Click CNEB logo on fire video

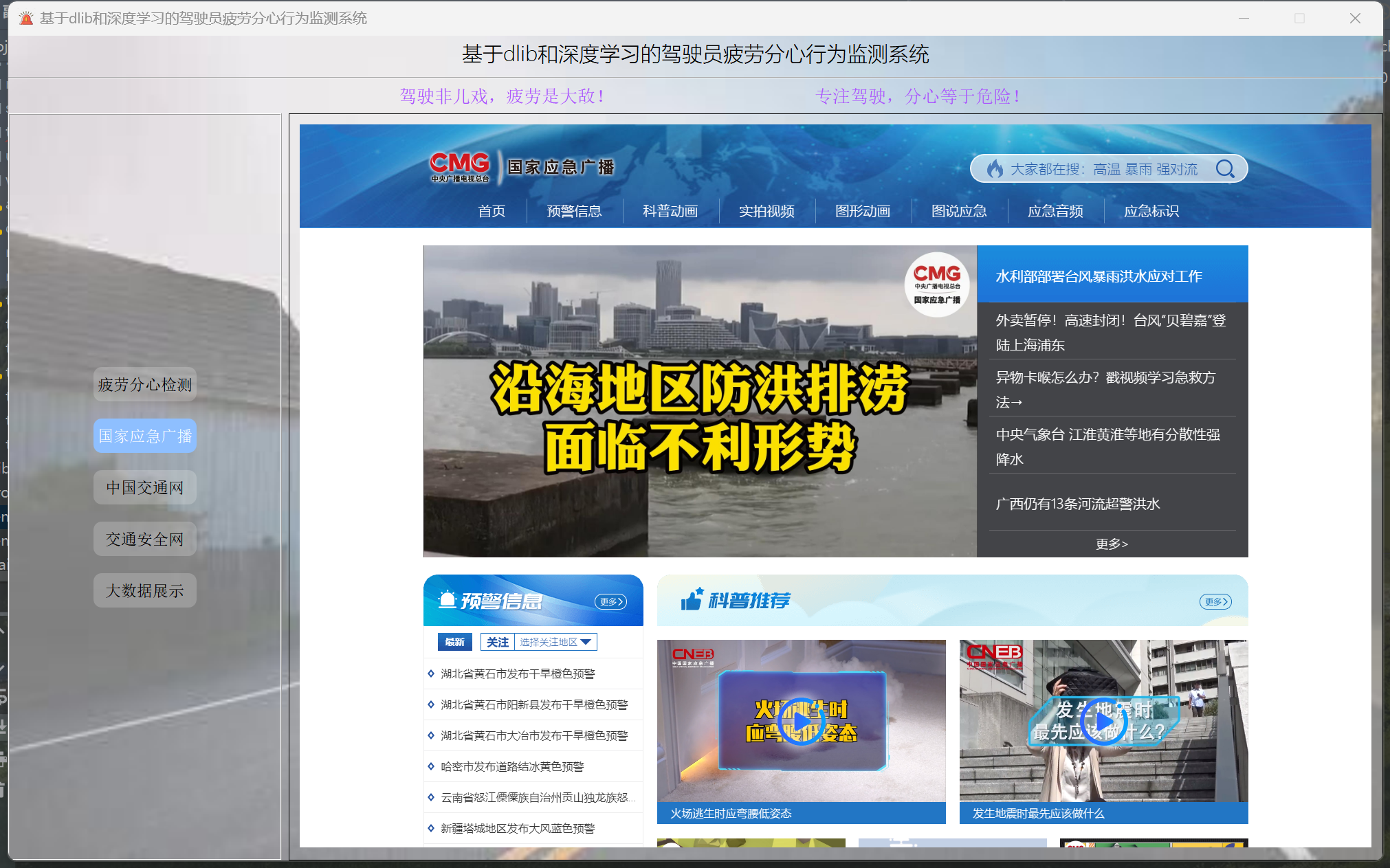693,656
